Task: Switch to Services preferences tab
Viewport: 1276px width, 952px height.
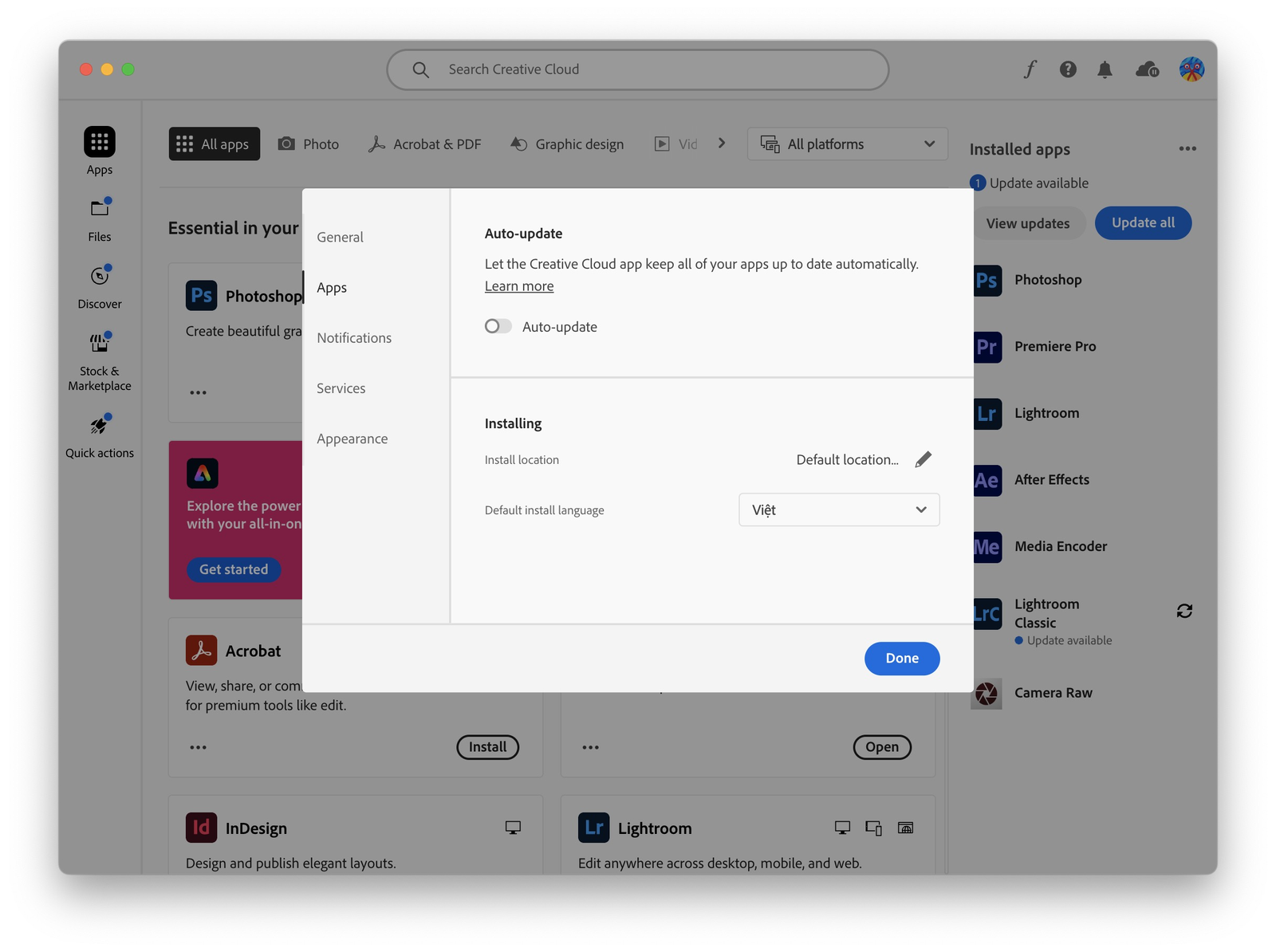Action: tap(341, 387)
